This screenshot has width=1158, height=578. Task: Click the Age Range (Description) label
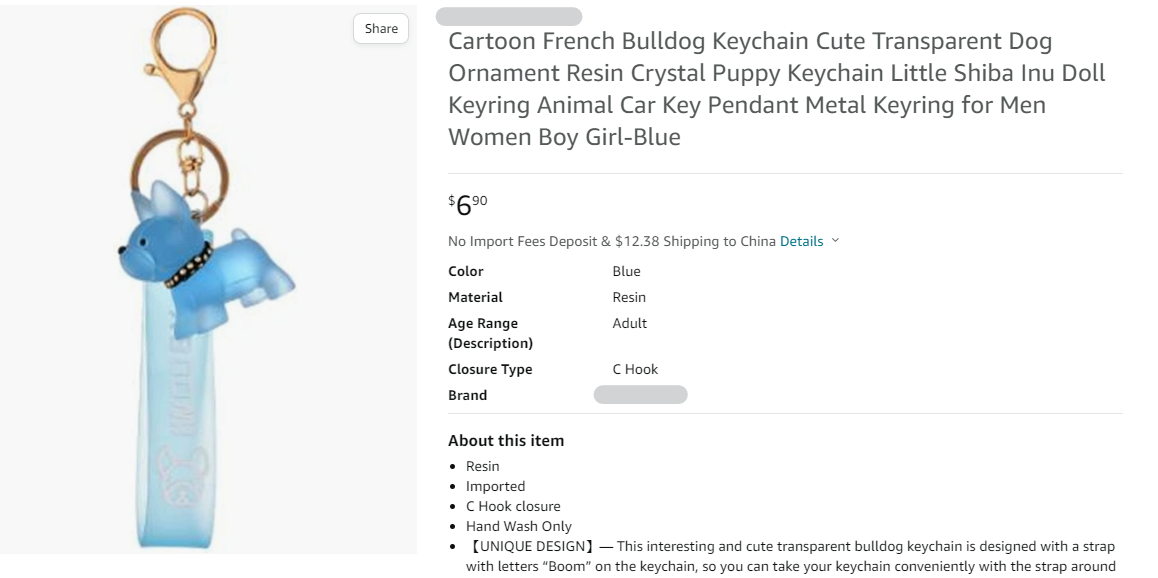click(490, 333)
